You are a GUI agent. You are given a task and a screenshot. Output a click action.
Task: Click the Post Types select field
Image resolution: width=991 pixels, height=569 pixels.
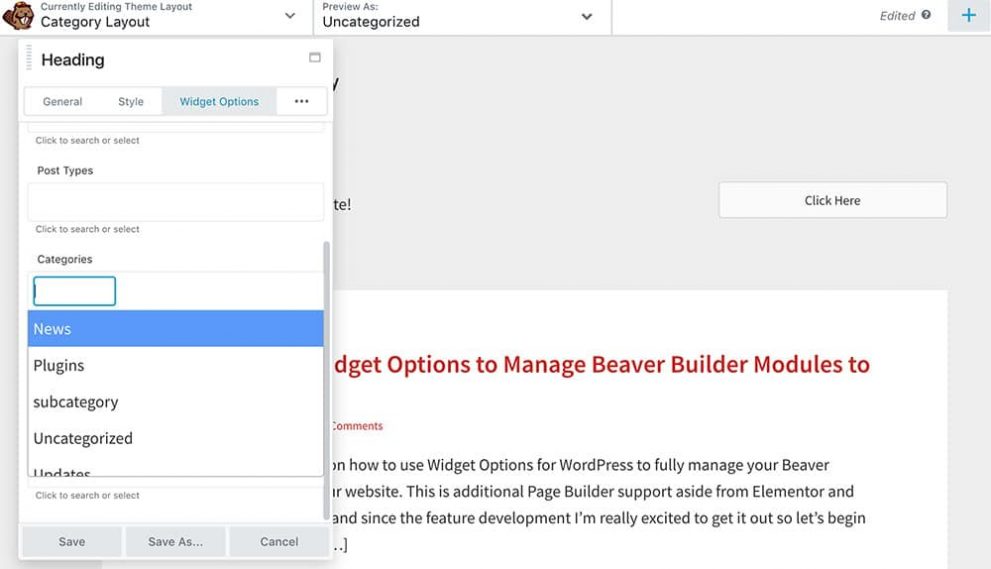[x=176, y=202]
